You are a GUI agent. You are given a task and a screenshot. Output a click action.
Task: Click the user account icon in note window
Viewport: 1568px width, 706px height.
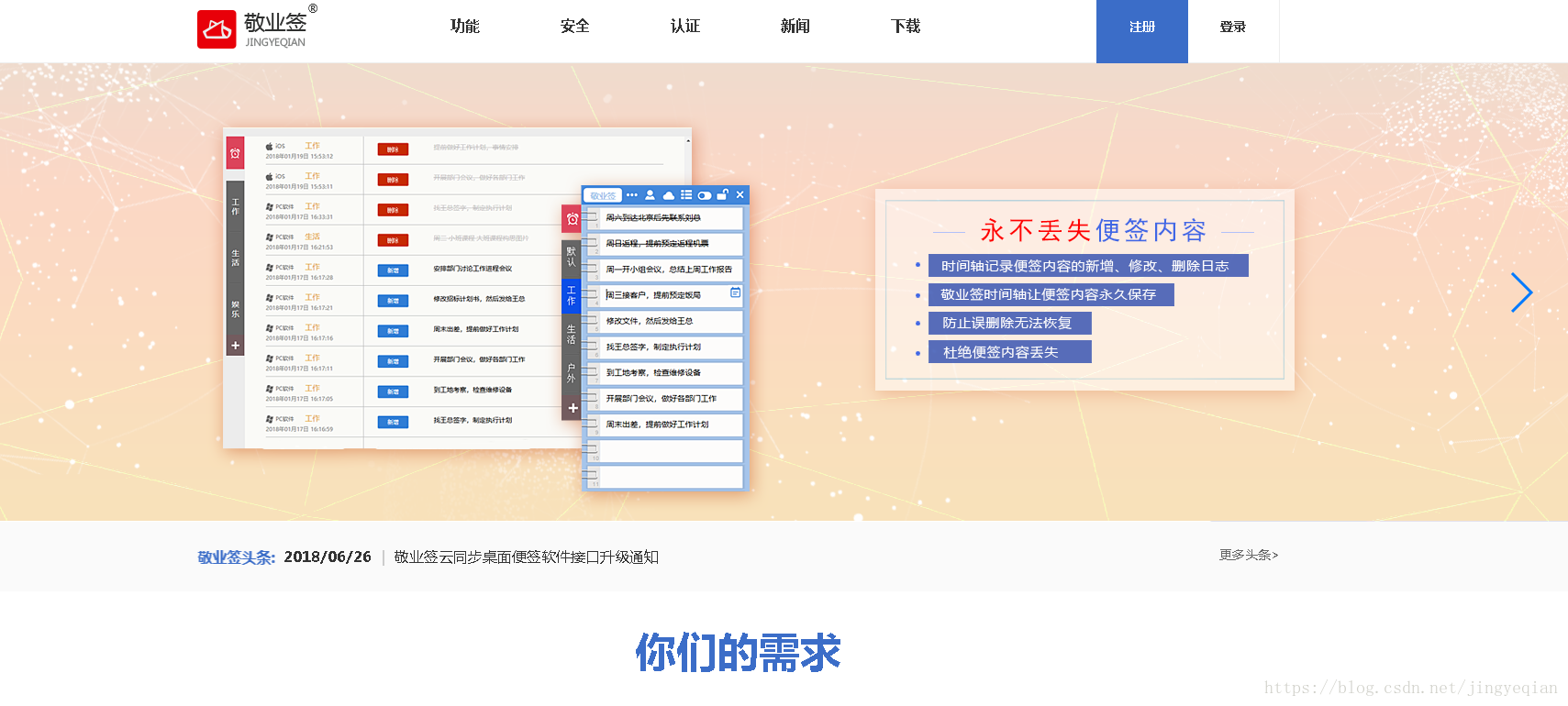650,194
